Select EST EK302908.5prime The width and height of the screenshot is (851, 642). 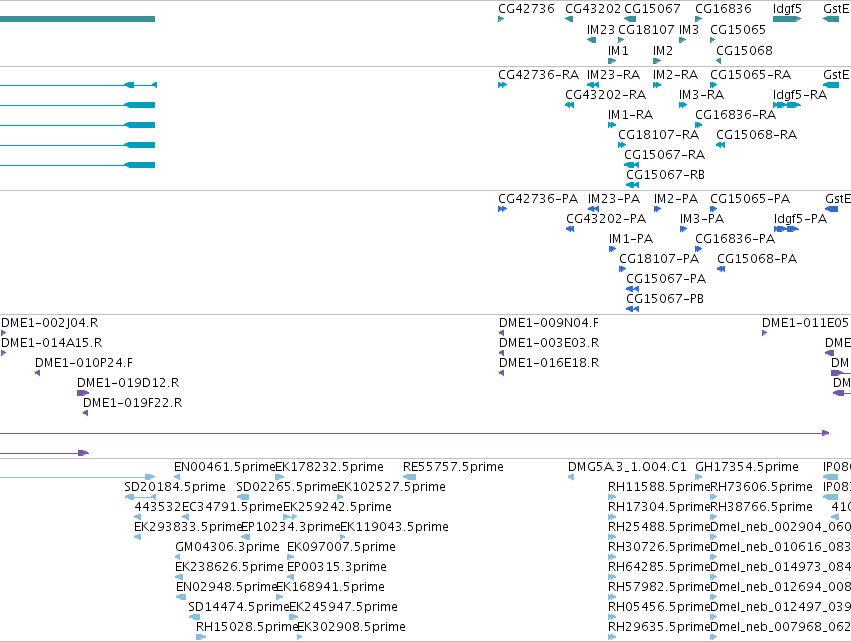tap(351, 627)
